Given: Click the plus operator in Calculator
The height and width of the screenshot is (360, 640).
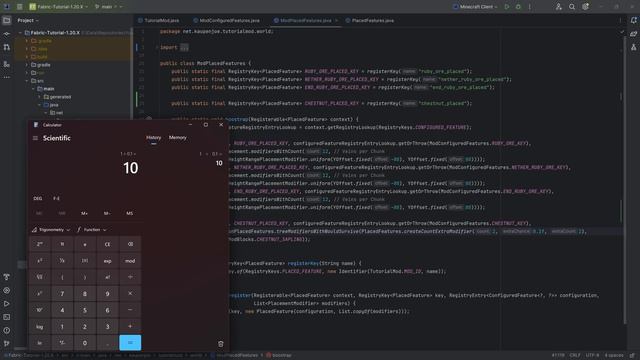Looking at the screenshot, I should 130,327.
